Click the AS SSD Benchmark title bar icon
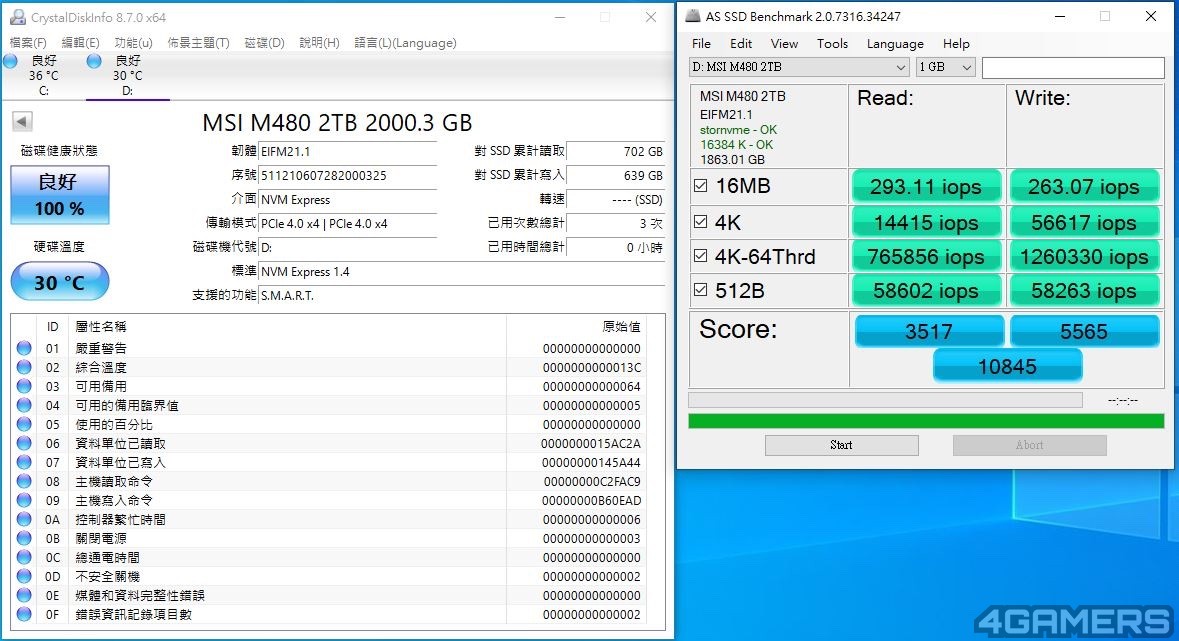 click(x=693, y=16)
